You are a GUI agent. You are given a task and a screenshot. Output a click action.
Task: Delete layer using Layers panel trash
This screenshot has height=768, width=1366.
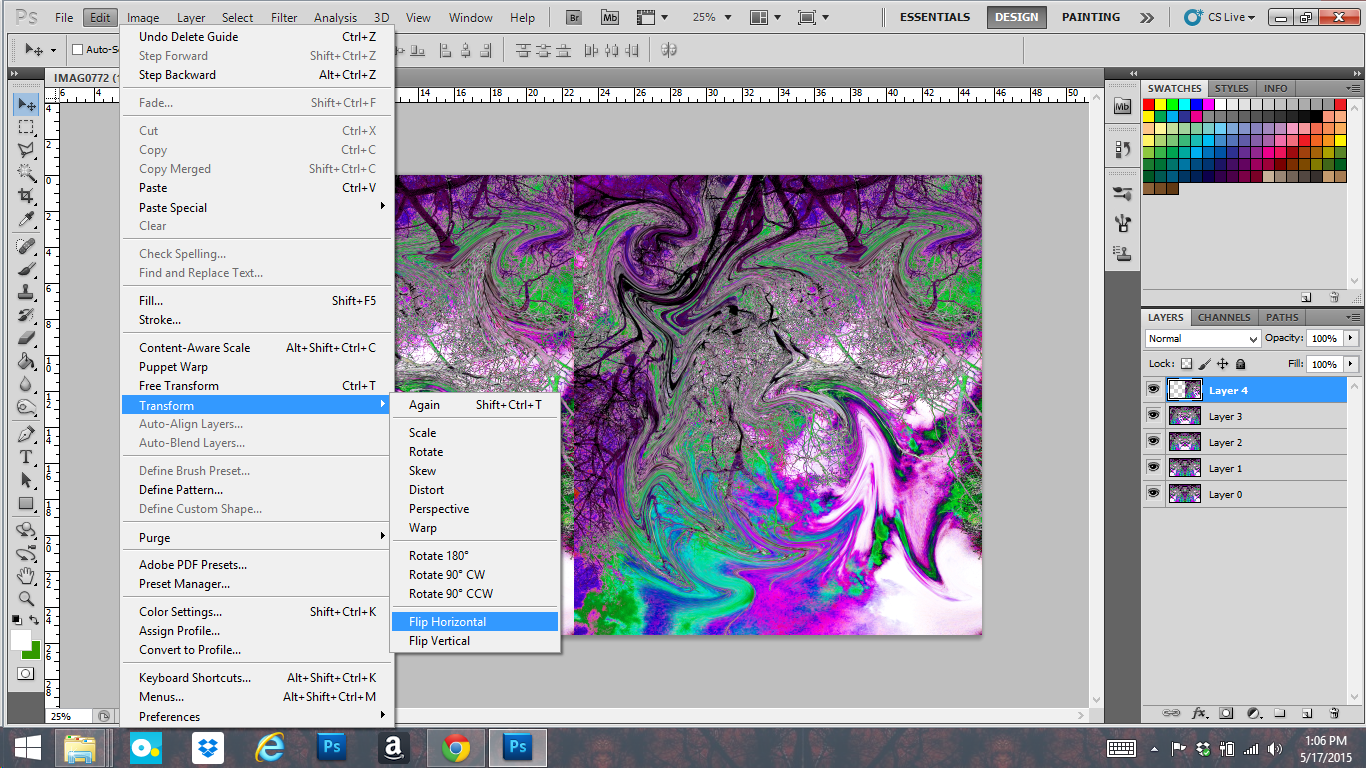1334,713
